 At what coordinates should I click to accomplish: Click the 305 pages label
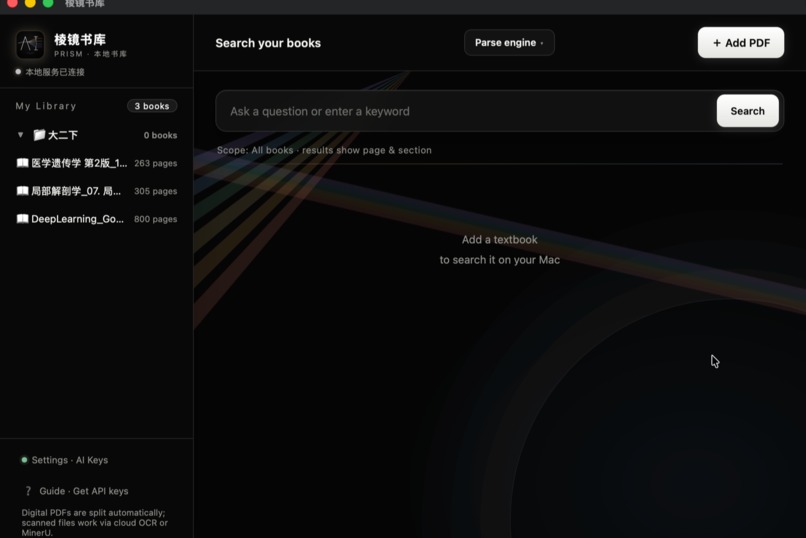(156, 191)
